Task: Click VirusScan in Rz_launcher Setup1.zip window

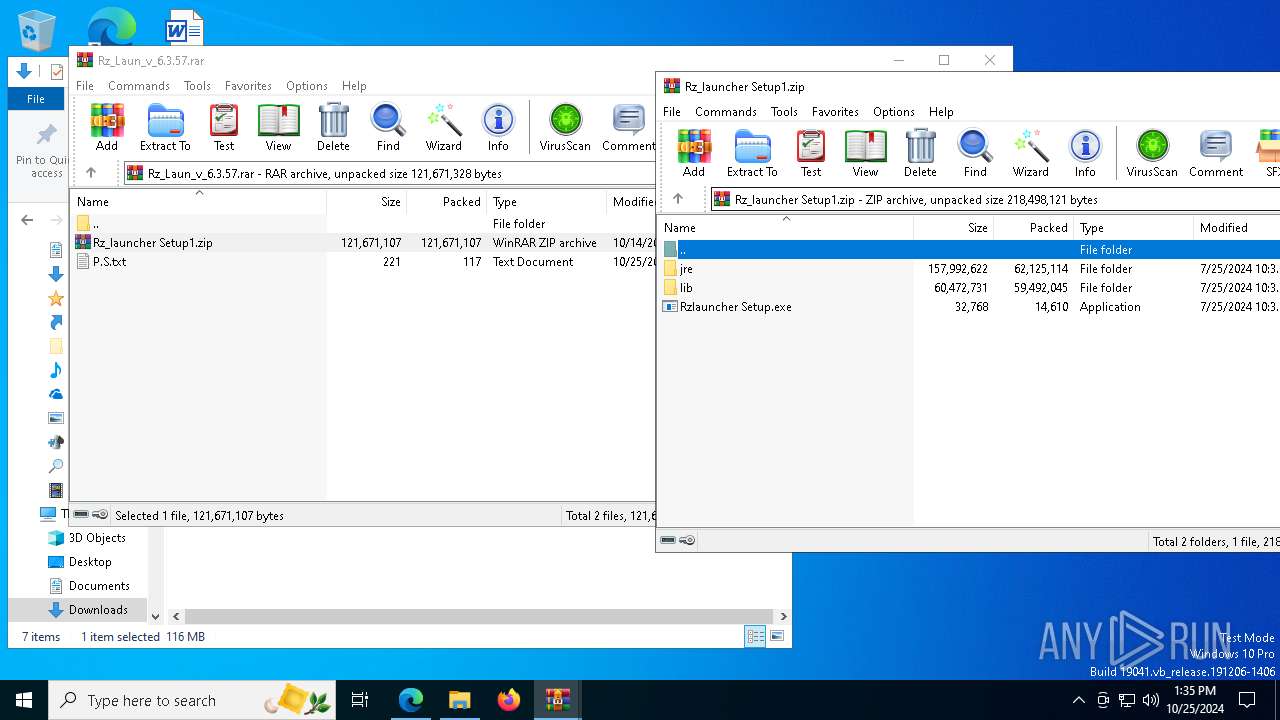Action: (x=1152, y=153)
